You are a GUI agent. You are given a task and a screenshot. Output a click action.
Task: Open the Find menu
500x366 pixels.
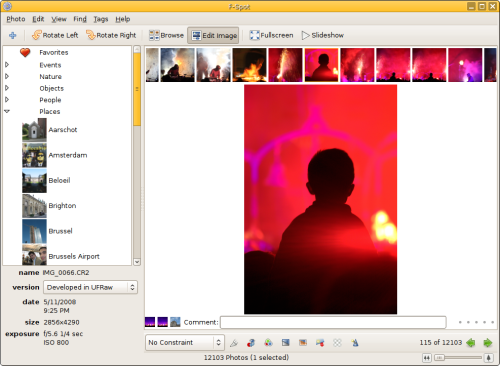[x=80, y=19]
